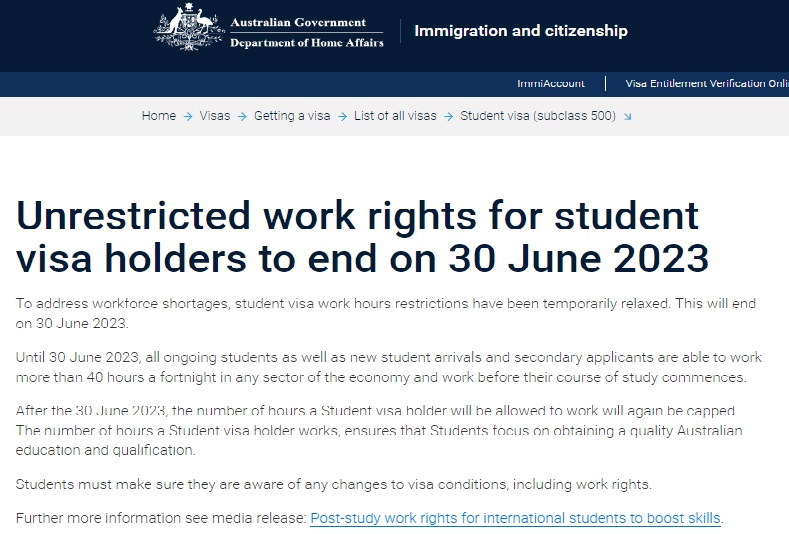Open the ImmiAccount menu item

tap(550, 84)
